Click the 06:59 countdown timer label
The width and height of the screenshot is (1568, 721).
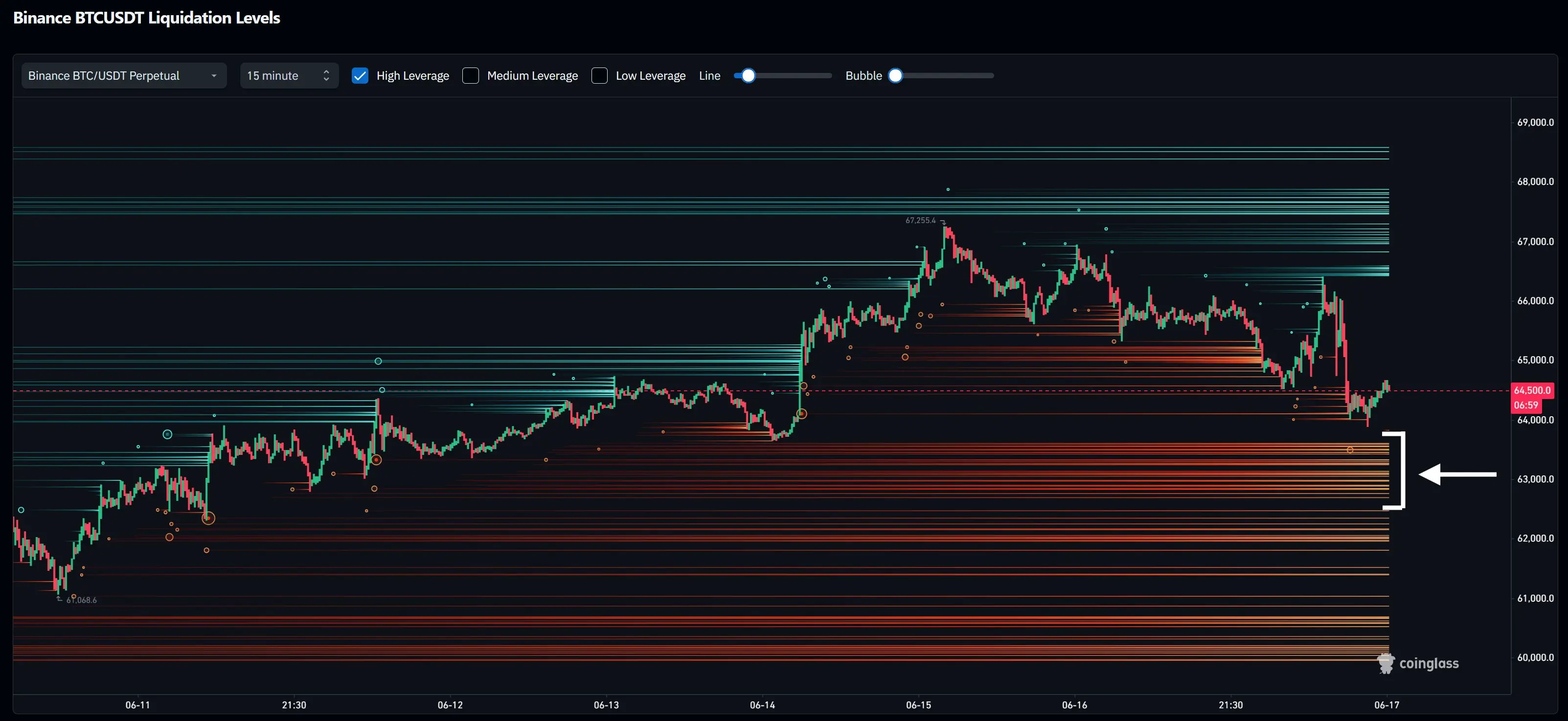(1526, 405)
